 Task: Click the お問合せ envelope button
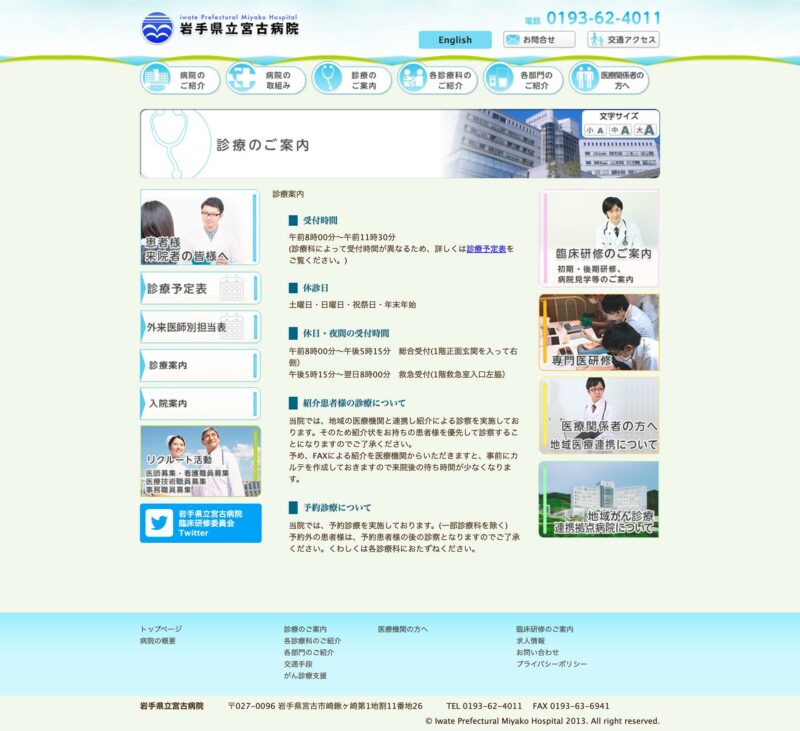tap(539, 40)
